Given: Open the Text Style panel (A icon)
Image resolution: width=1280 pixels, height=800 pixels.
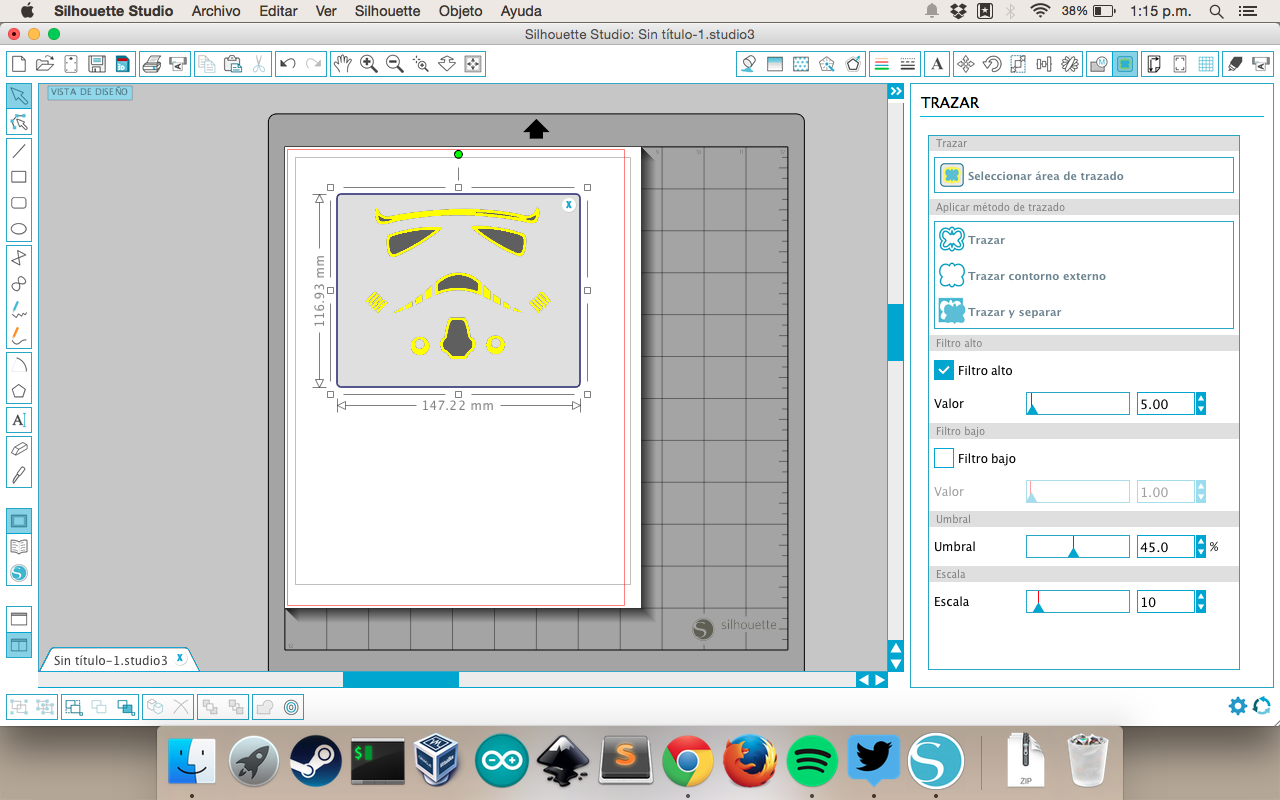Looking at the screenshot, I should pos(937,64).
